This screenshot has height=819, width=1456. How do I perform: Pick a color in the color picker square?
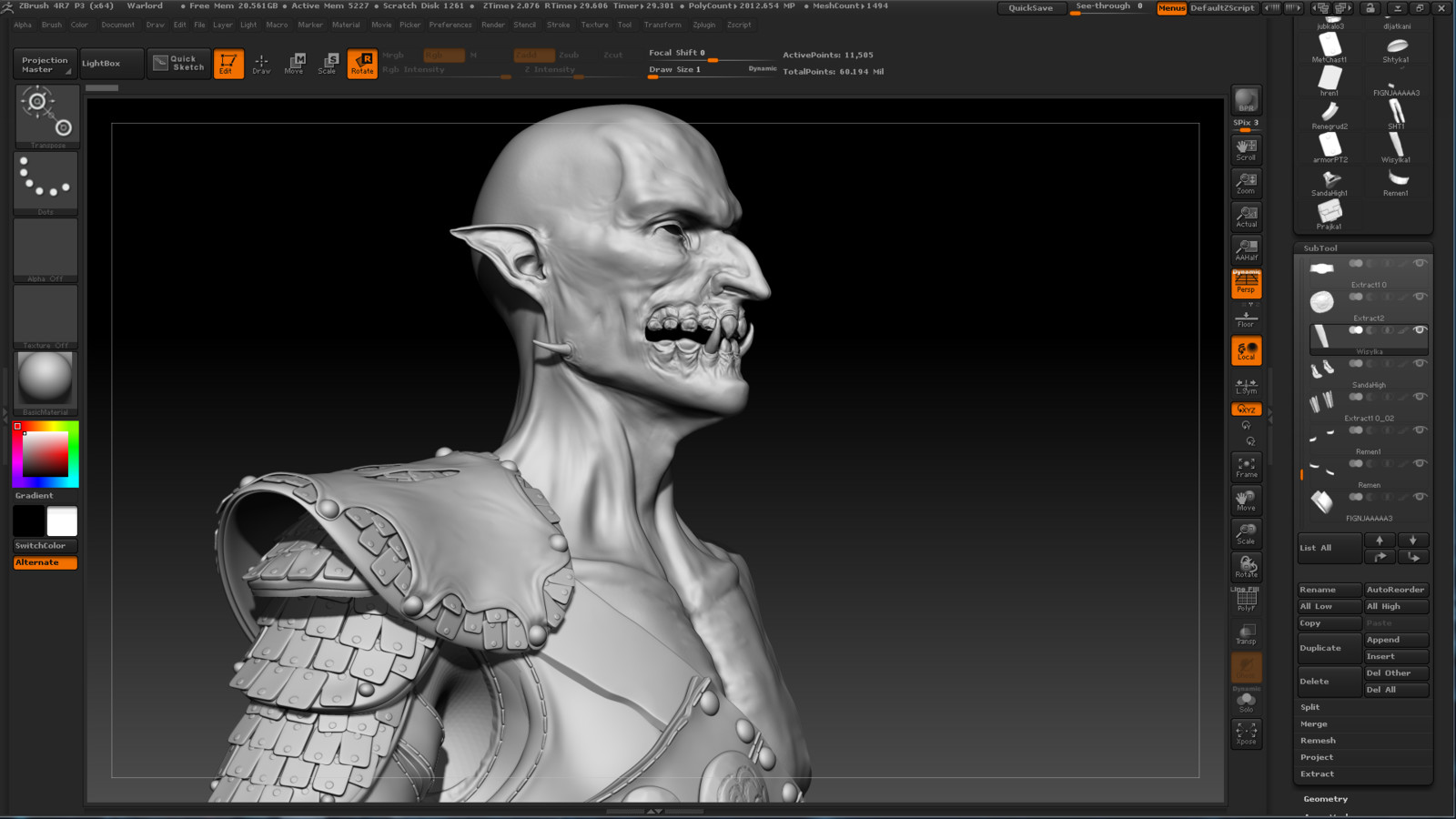click(45, 454)
